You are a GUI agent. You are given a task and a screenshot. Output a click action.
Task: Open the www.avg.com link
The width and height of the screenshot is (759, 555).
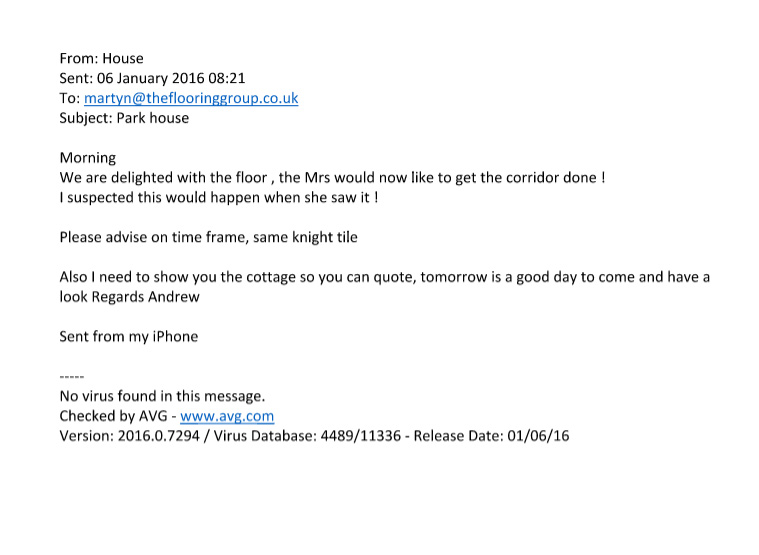(x=227, y=416)
